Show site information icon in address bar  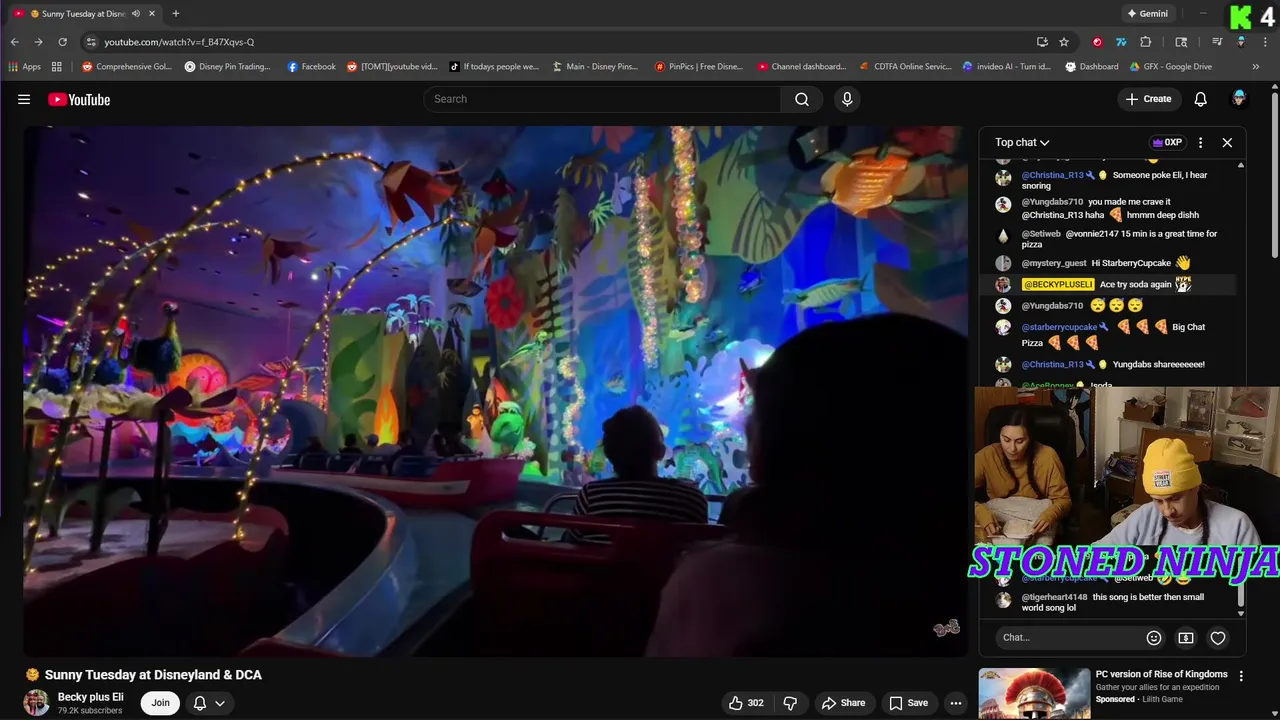91,42
